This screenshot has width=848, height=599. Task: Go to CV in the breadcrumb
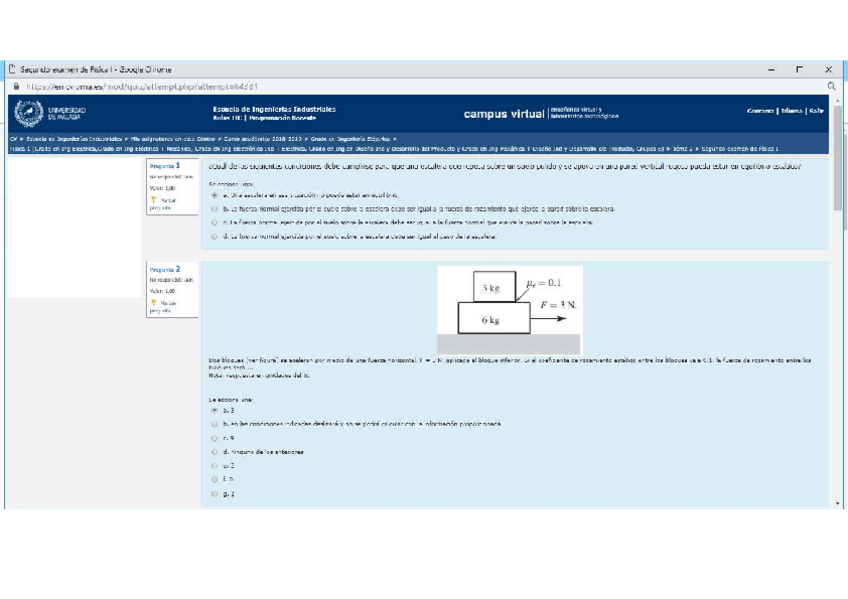click(x=14, y=139)
